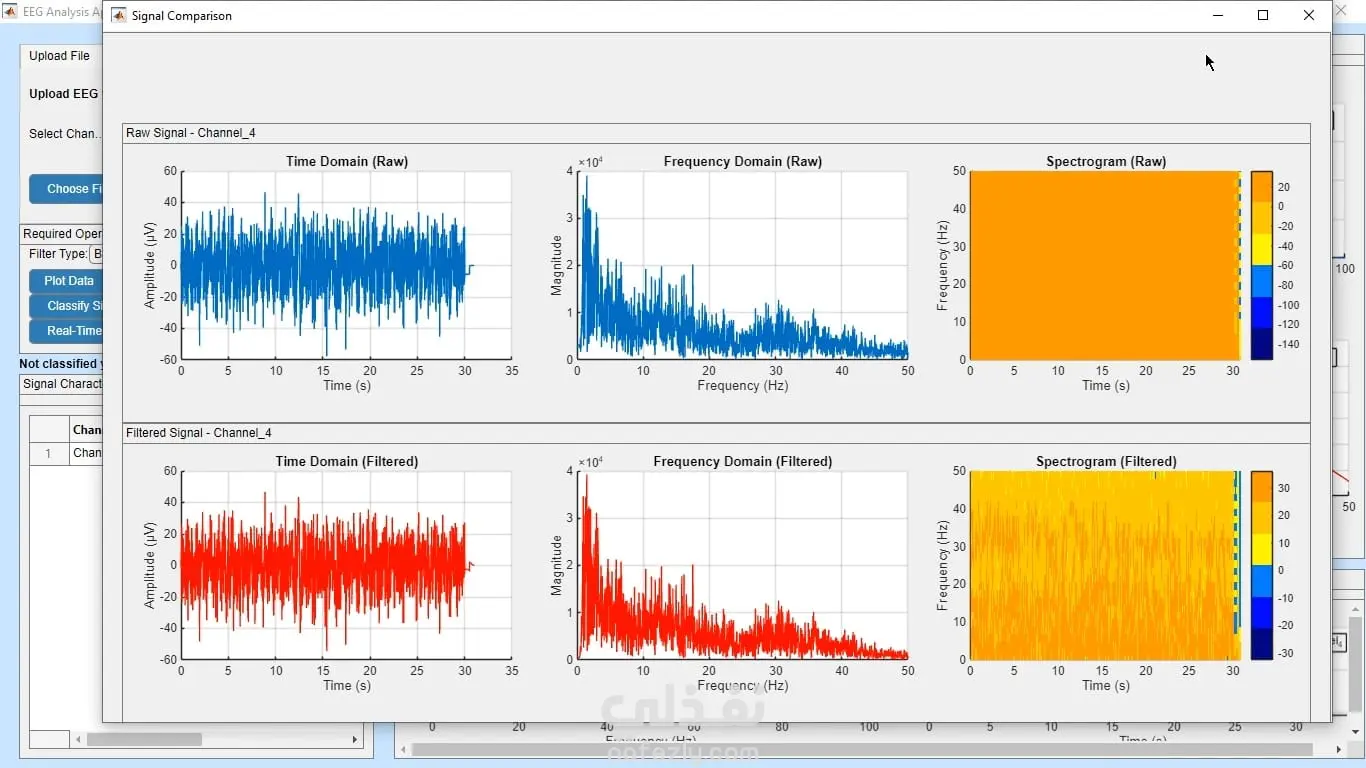Click the Time Domain (Filtered) red plot
This screenshot has width=1366, height=768.
click(x=346, y=565)
